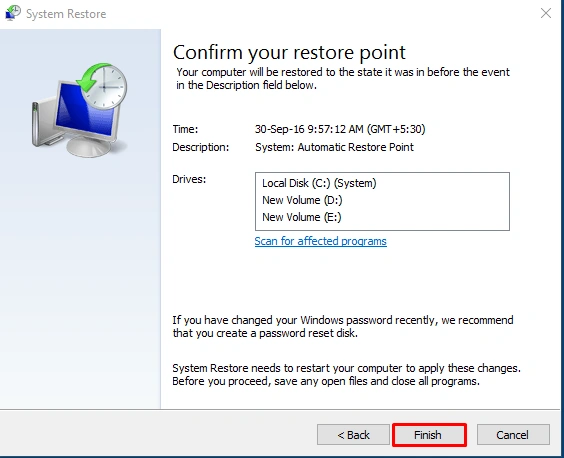Click the restart your computer notice text
This screenshot has width=564, height=458.
click(346, 375)
